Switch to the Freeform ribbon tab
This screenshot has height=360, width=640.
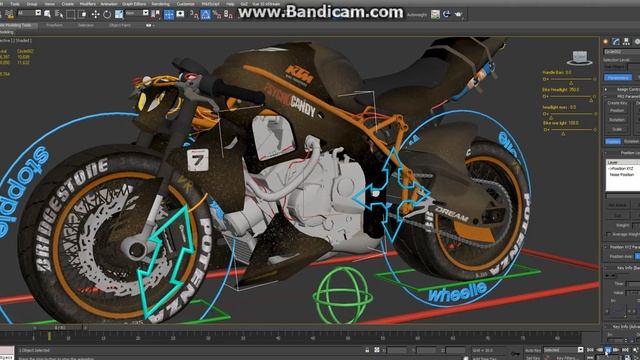[x=54, y=25]
